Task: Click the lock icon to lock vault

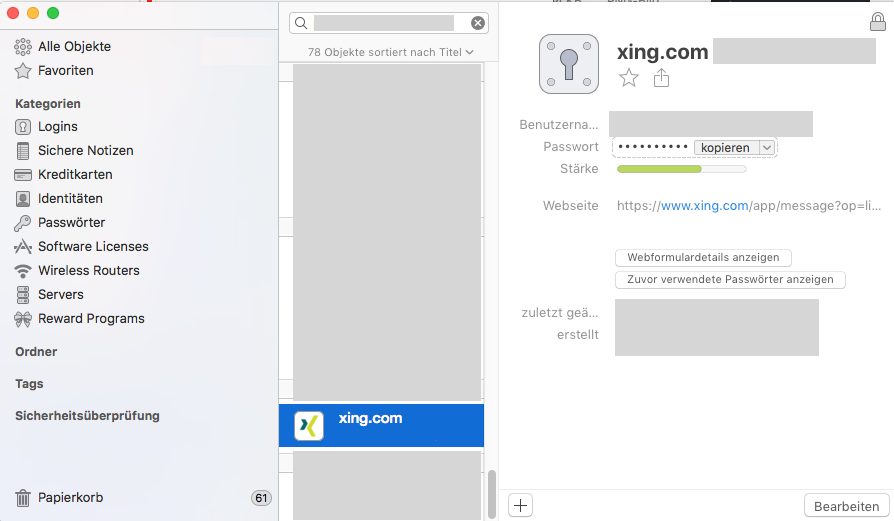Action: 878,22
